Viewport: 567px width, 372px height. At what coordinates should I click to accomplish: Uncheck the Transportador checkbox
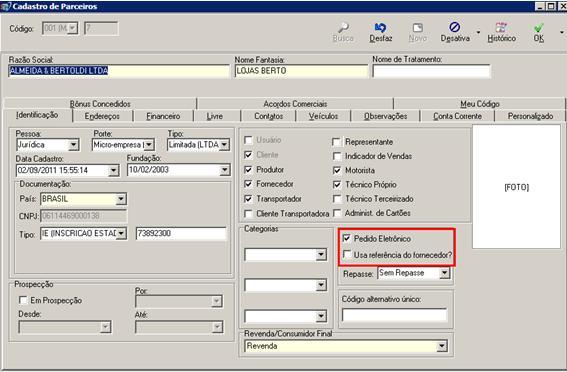click(248, 199)
